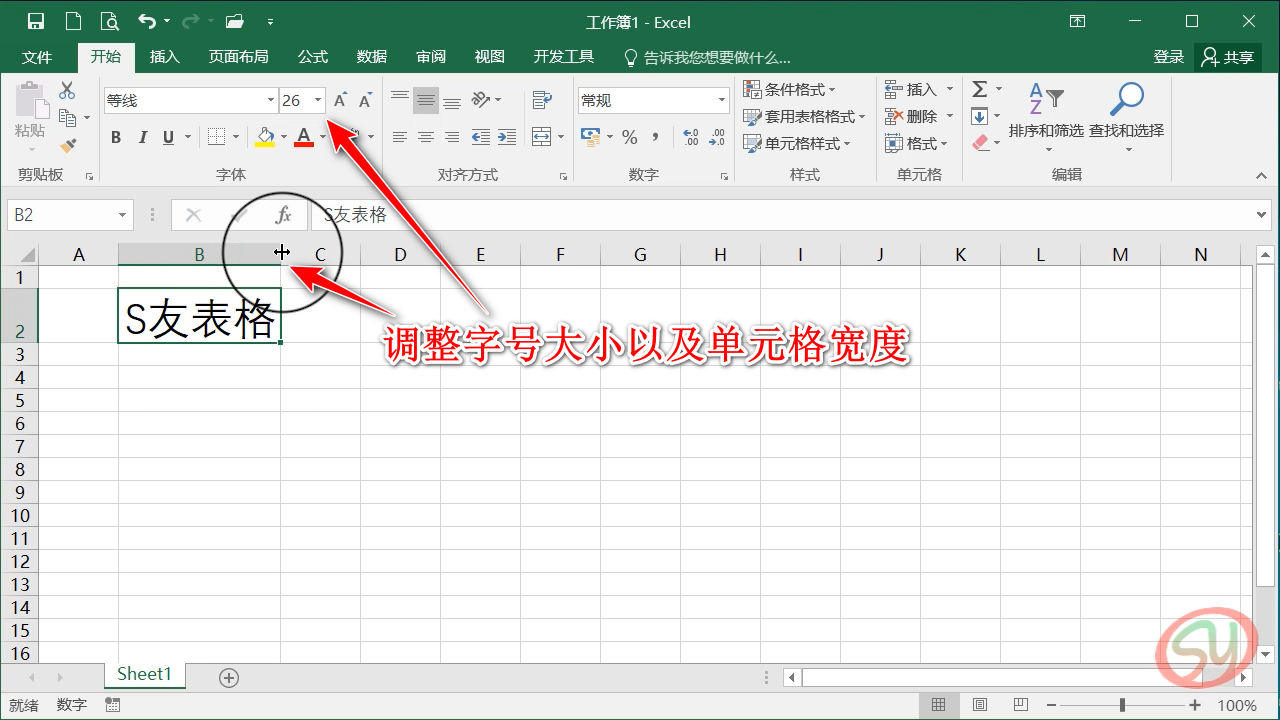Apply the format painter brush

pos(68,145)
